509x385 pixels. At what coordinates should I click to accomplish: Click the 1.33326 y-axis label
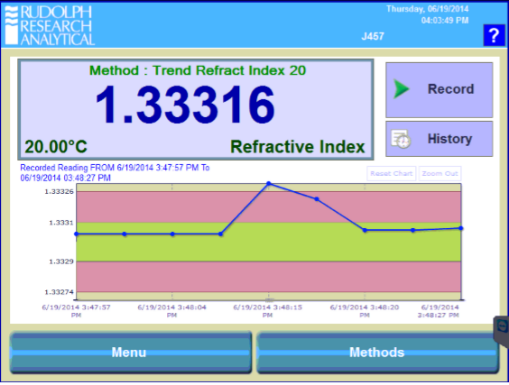(x=59, y=192)
